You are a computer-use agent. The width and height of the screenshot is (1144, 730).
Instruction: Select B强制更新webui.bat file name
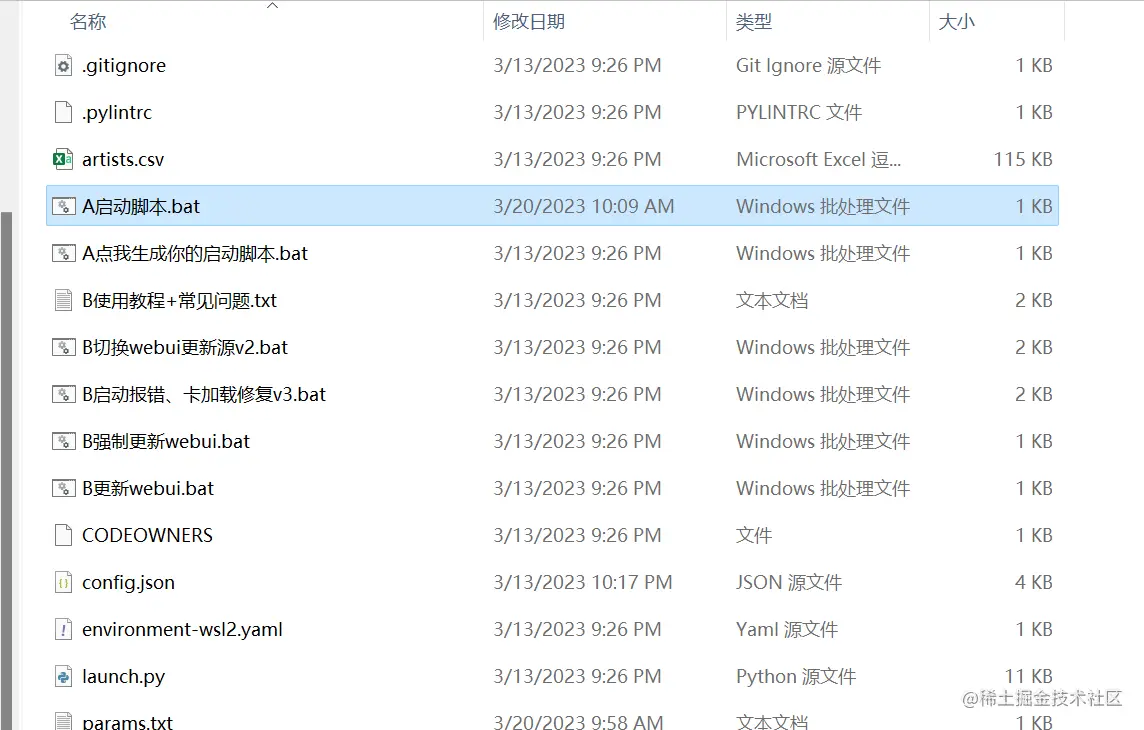[166, 442]
